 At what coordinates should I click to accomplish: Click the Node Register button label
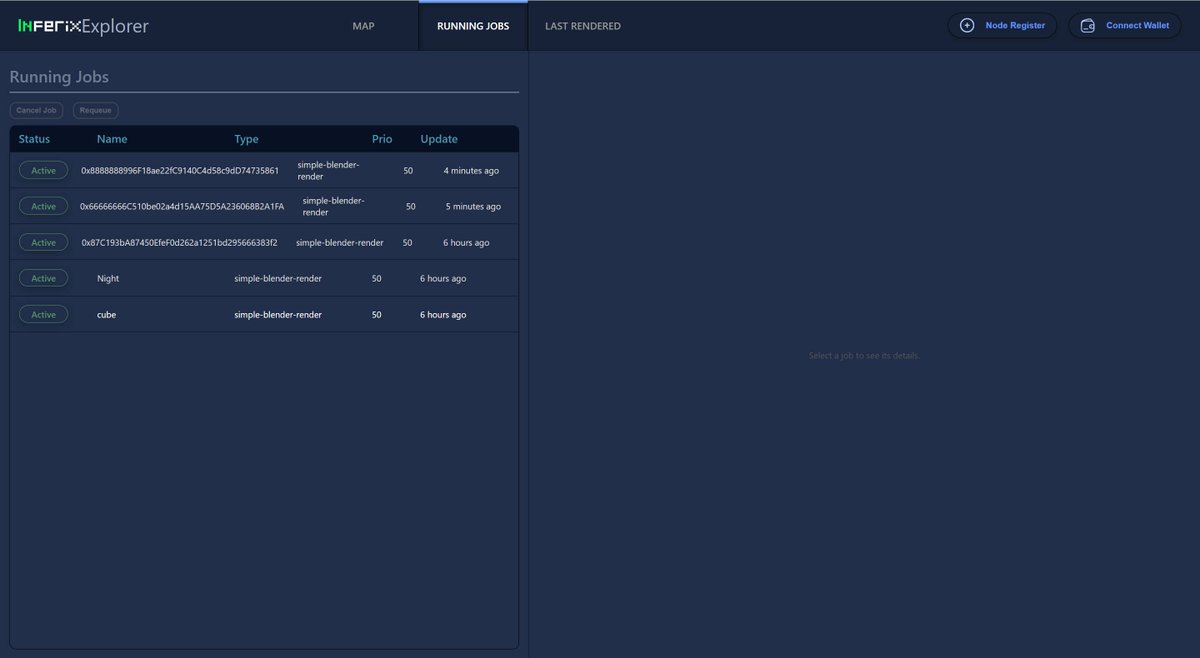tap(1015, 26)
